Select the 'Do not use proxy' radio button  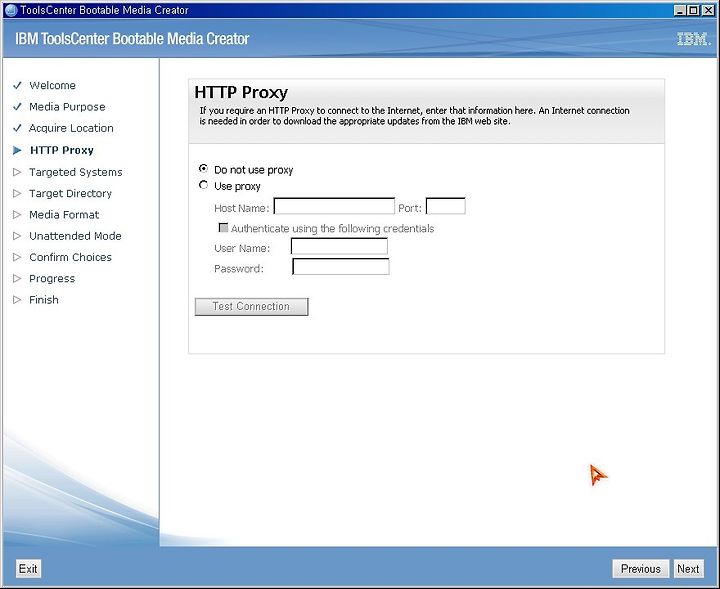click(203, 169)
